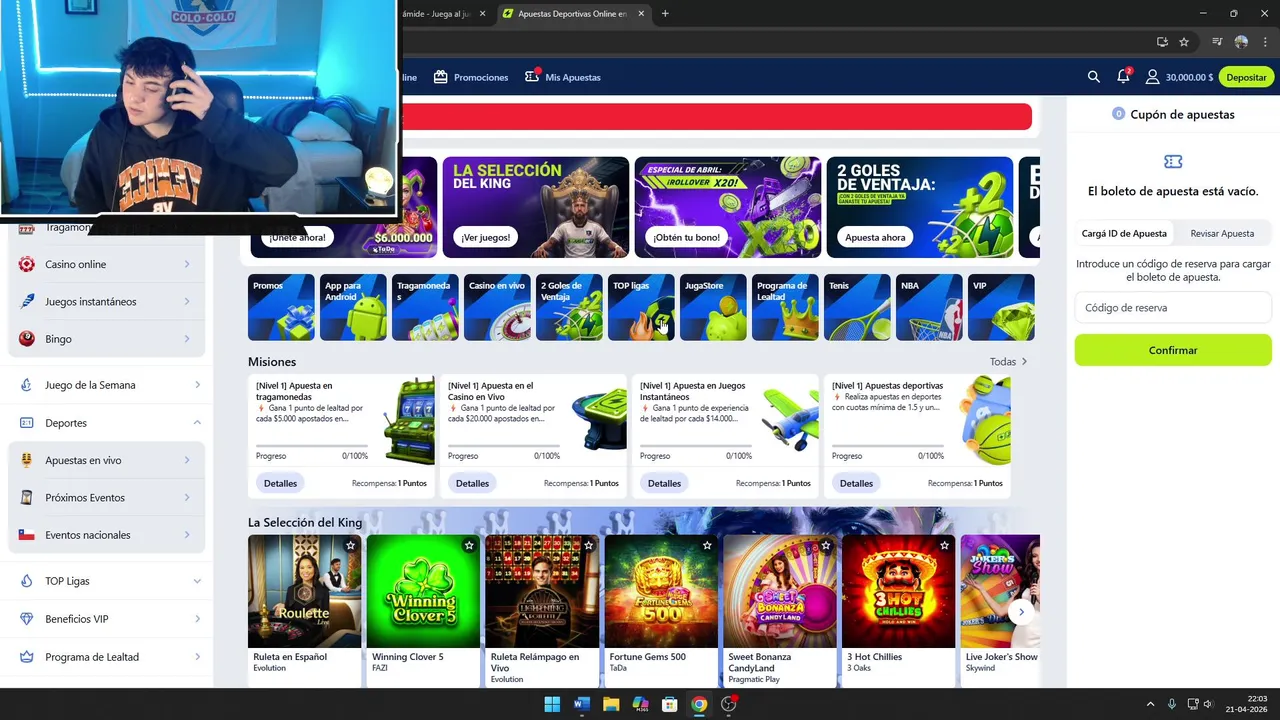The height and width of the screenshot is (720, 1280).
Task: Click the Programa de Lealtad crown icon
Action: (27, 657)
